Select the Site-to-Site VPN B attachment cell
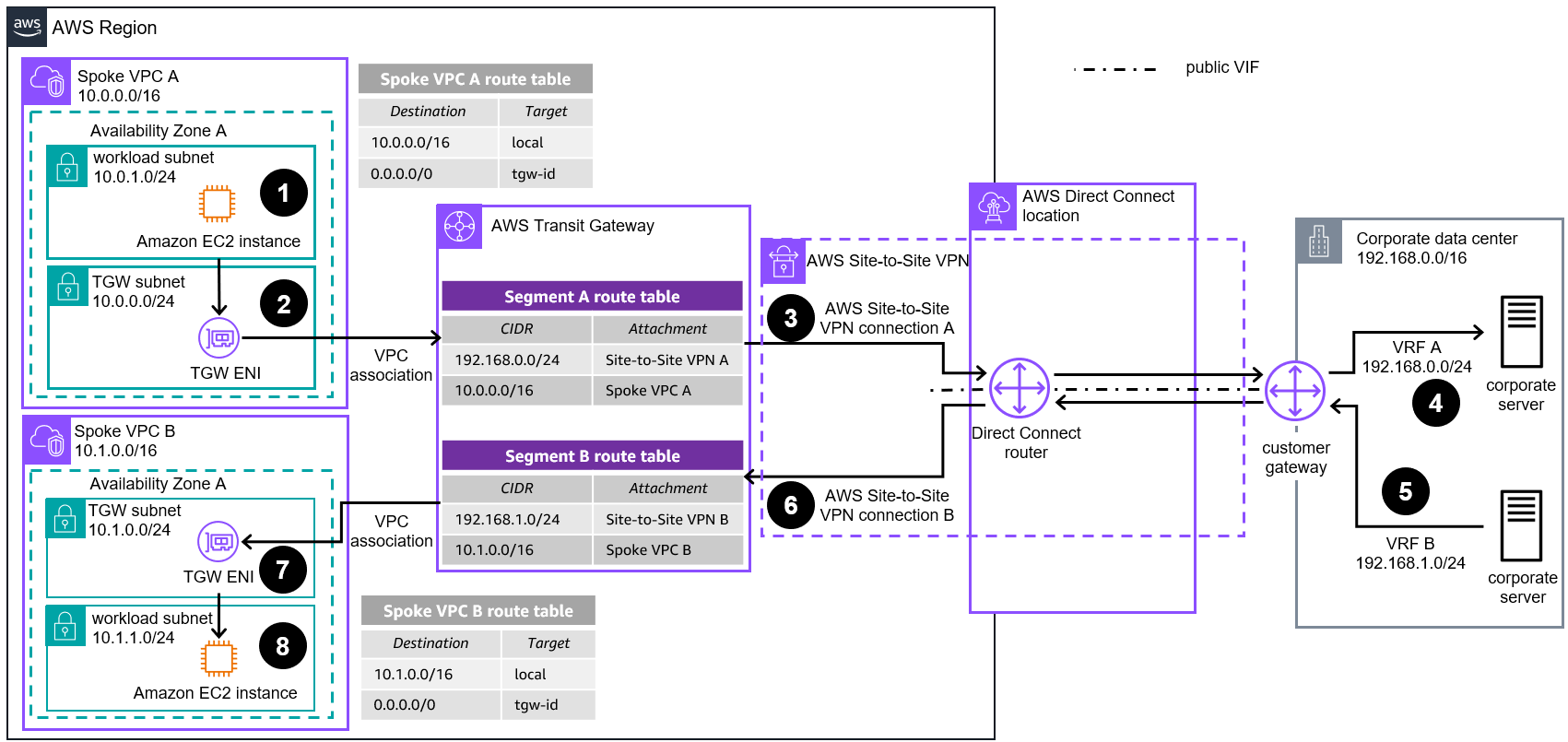Viewport: 1568px width, 742px height. click(x=667, y=520)
